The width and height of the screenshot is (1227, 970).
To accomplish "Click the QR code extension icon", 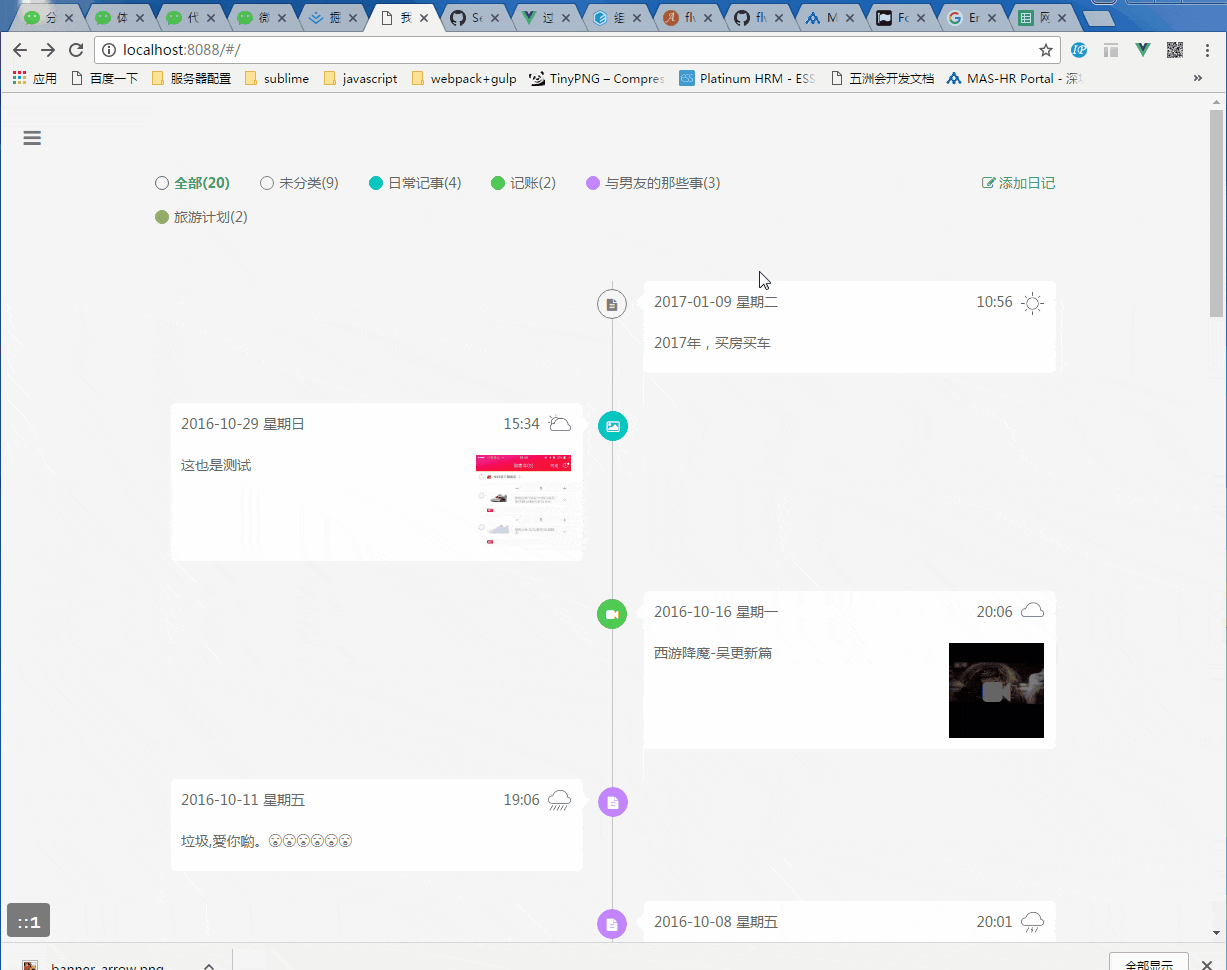I will [x=1175, y=50].
